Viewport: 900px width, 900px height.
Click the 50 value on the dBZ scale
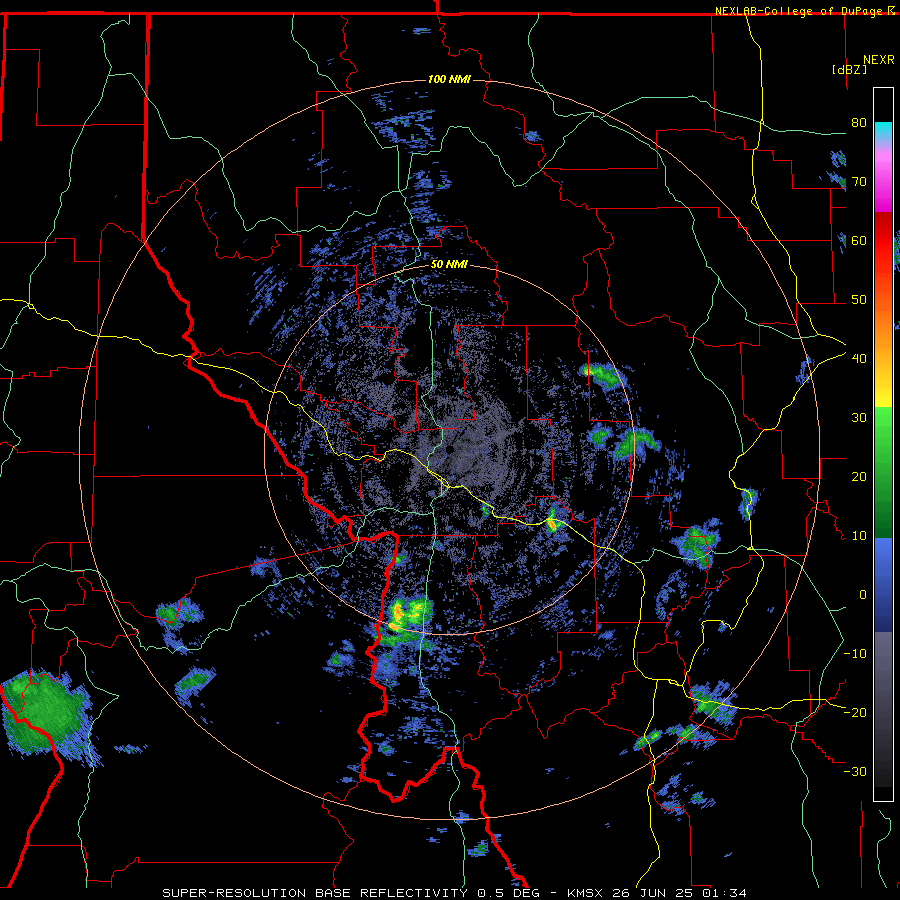coord(859,300)
